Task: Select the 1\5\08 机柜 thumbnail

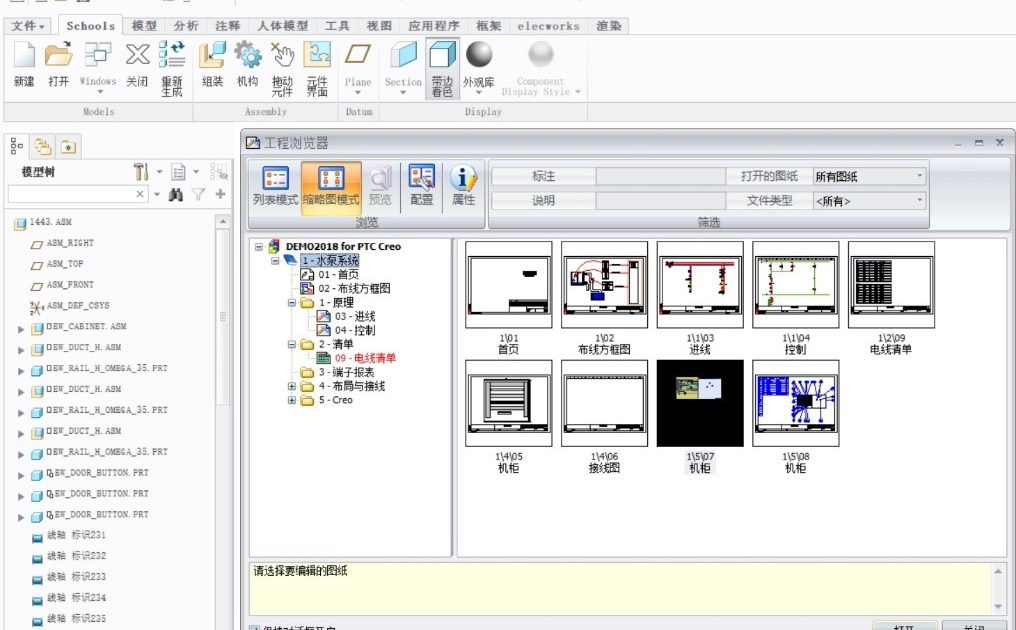Action: [x=796, y=403]
